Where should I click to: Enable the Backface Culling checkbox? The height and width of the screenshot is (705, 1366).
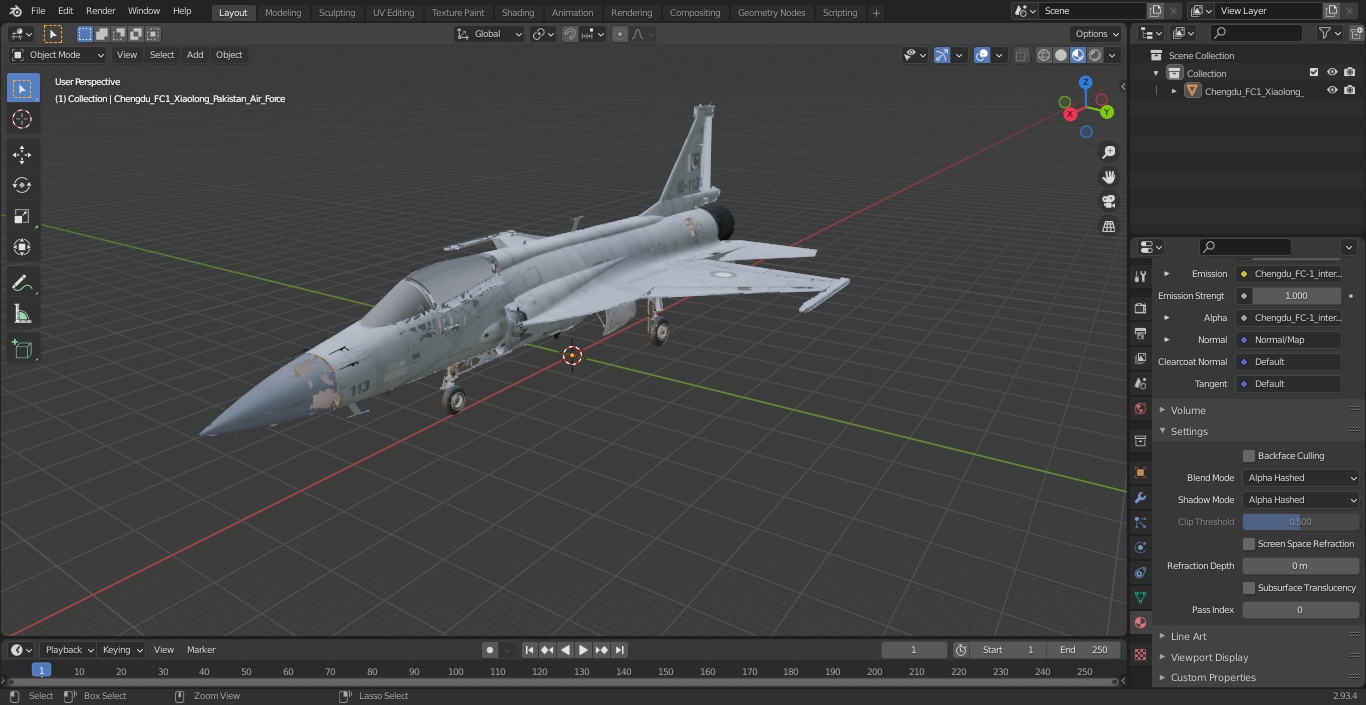tap(1249, 456)
